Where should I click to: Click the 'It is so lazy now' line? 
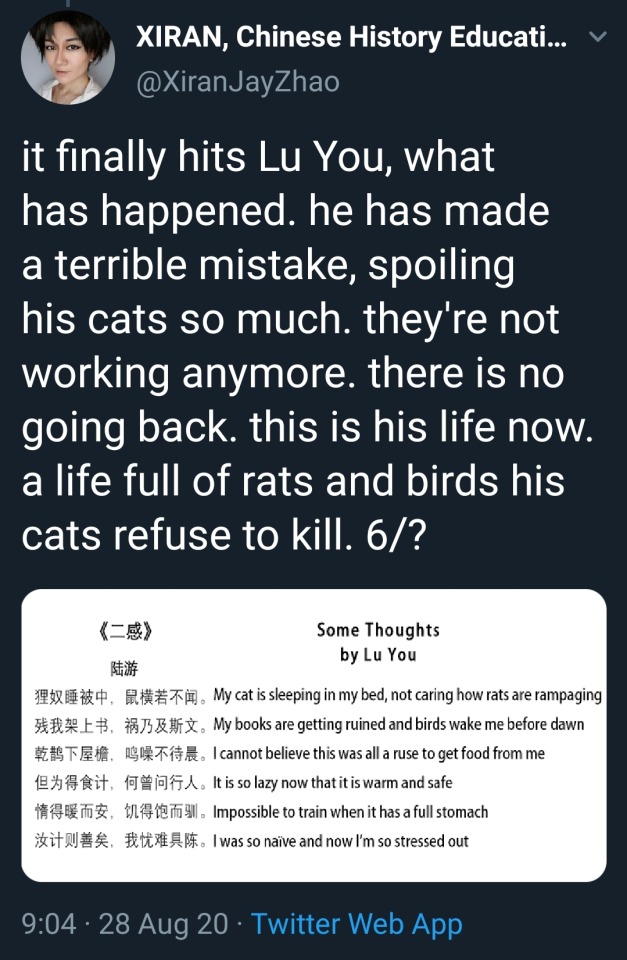pos(333,782)
